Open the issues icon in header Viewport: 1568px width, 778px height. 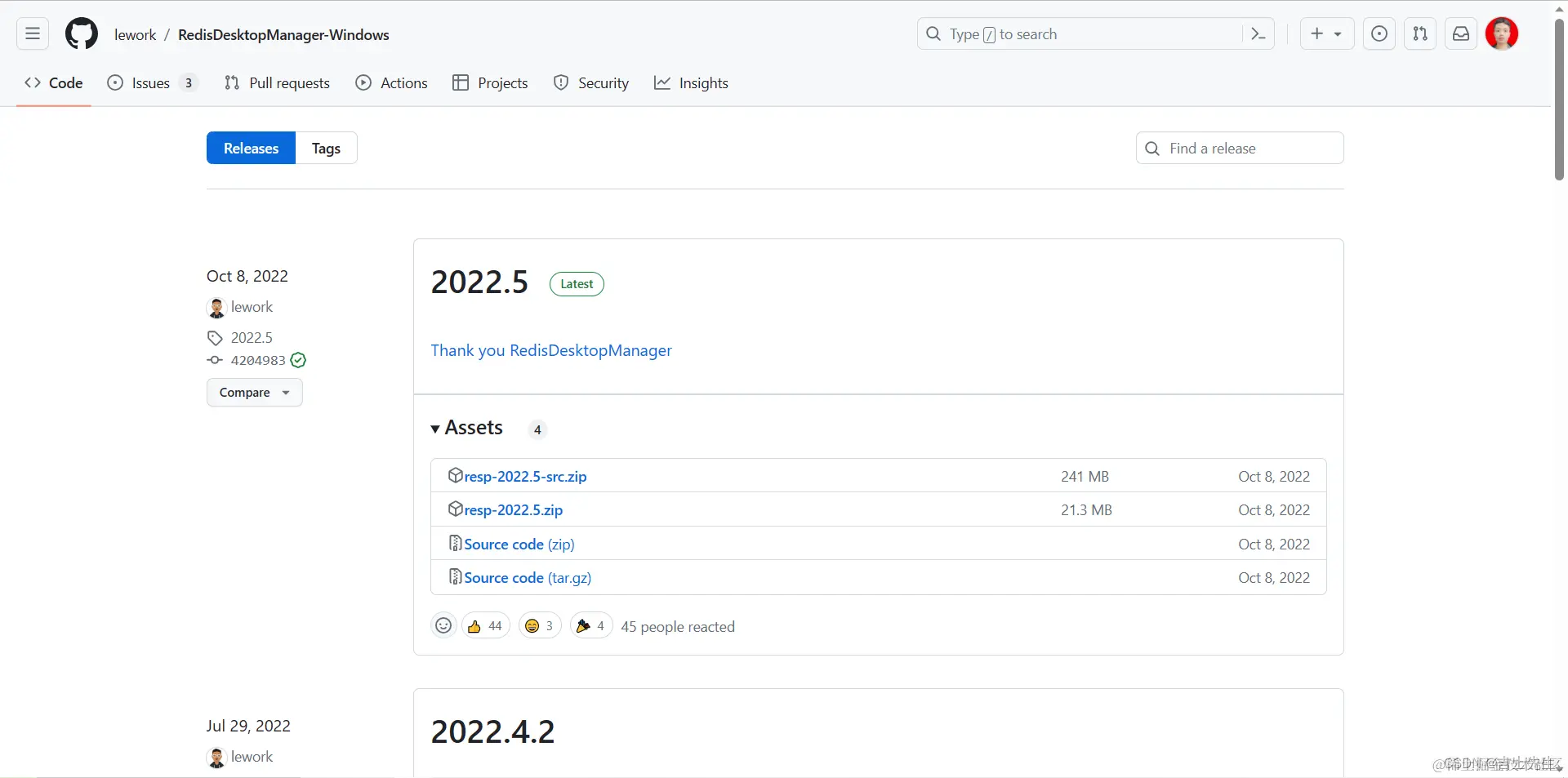click(x=1379, y=34)
